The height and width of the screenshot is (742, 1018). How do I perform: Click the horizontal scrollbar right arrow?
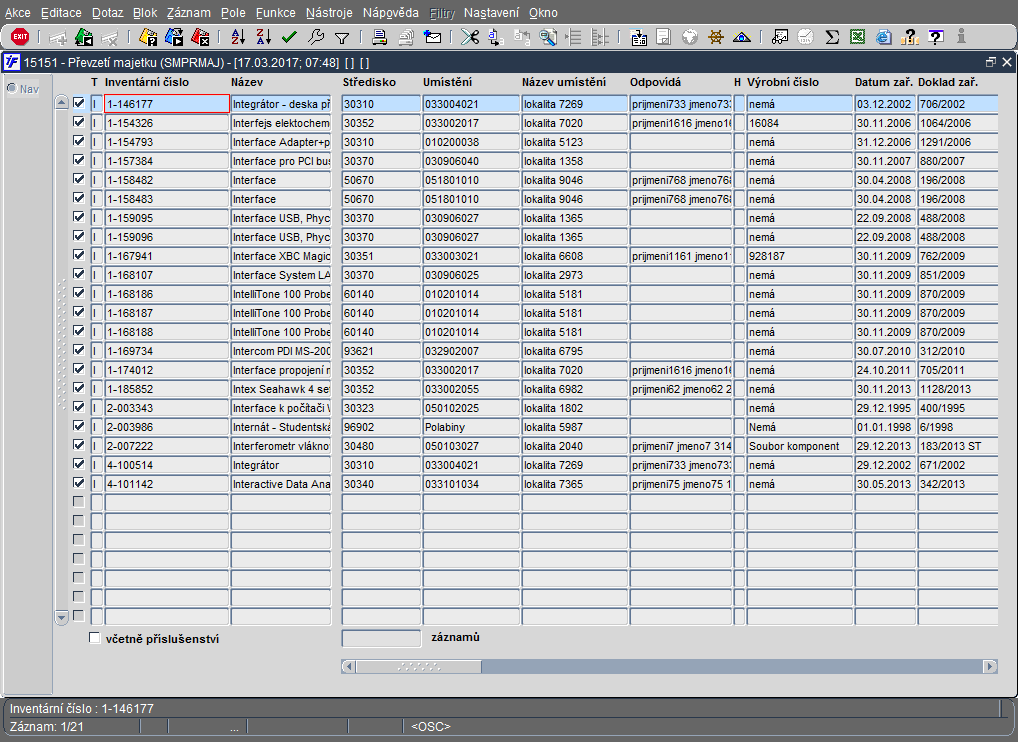coord(991,666)
